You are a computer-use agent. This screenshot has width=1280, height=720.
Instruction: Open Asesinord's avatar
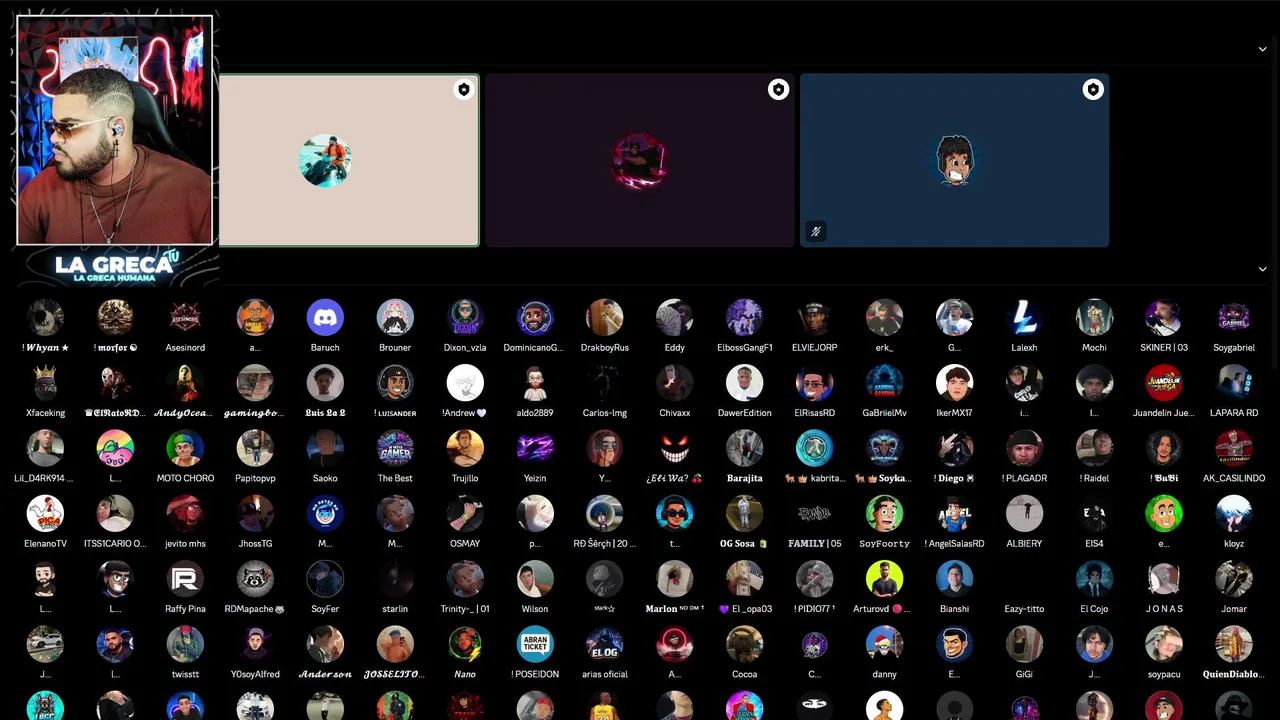pyautogui.click(x=185, y=318)
